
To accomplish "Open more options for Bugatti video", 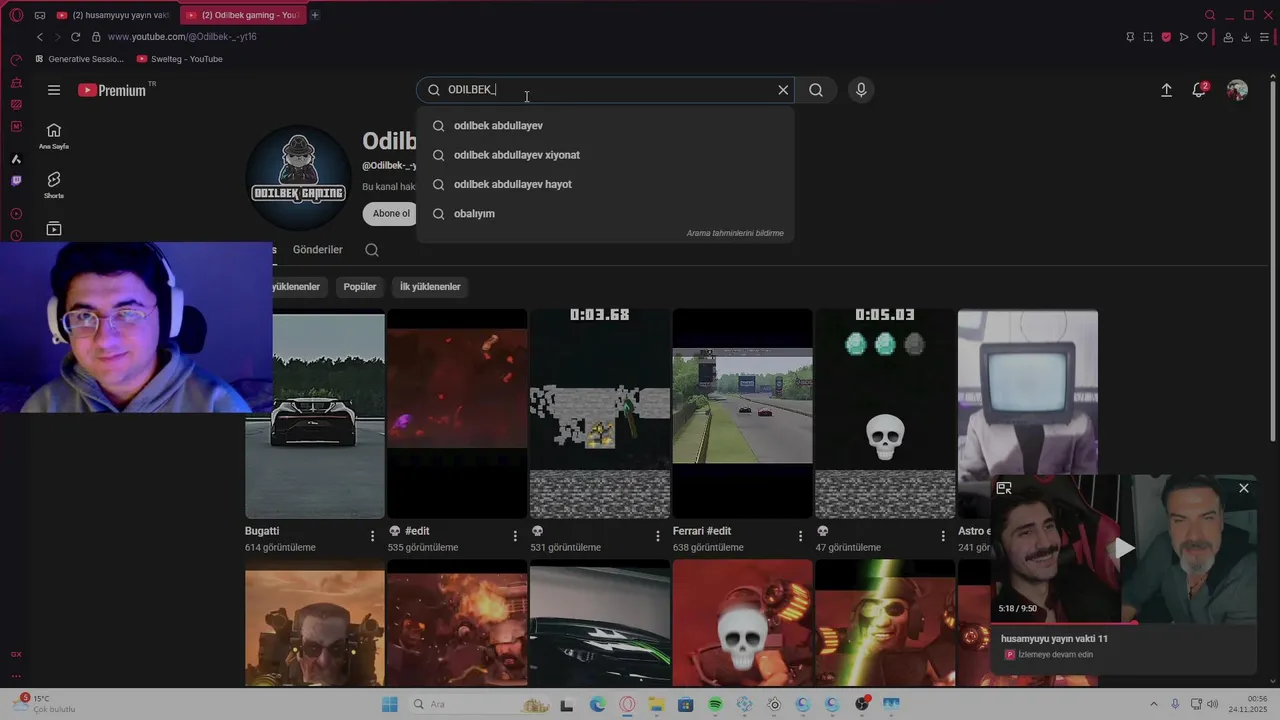I will (x=373, y=536).
